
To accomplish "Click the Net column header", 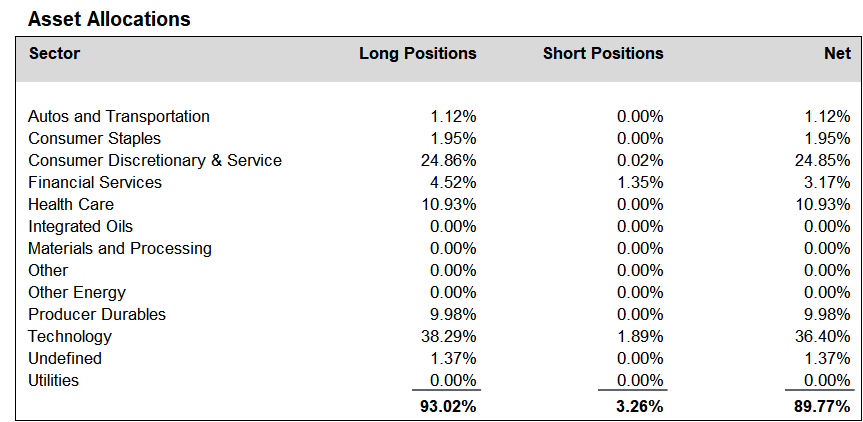I will (x=837, y=53).
